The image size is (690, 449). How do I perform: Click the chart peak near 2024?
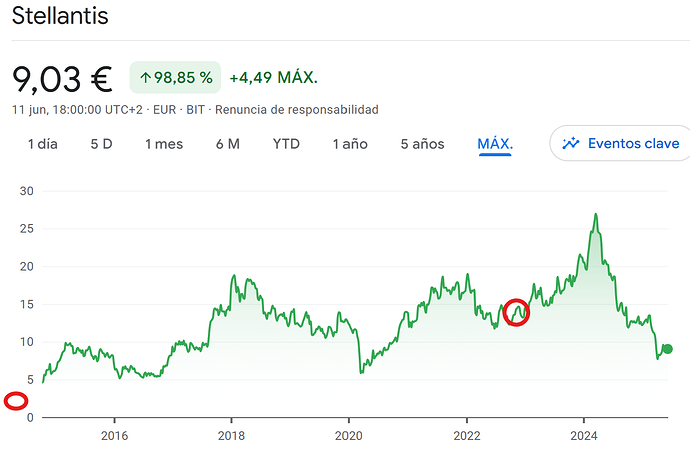[x=595, y=214]
